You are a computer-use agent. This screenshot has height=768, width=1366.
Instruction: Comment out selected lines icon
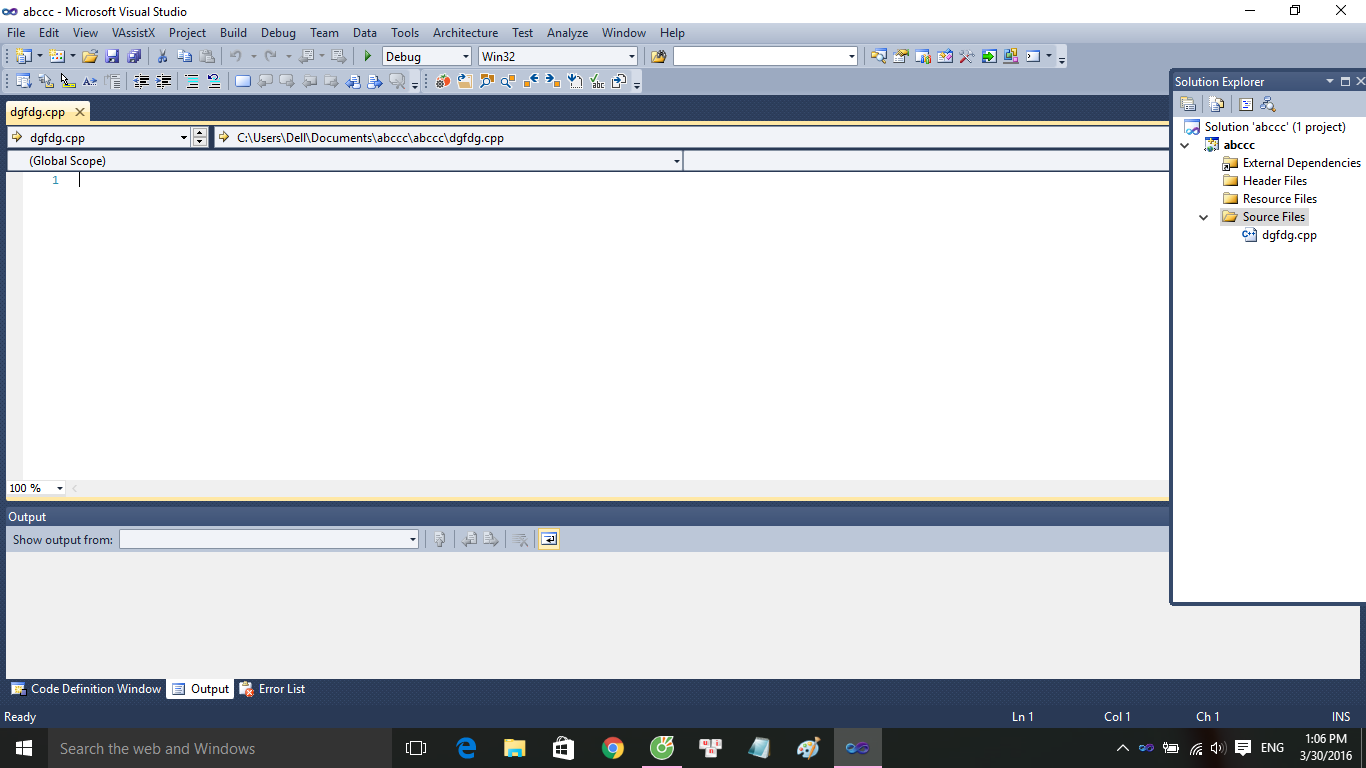[x=192, y=82]
